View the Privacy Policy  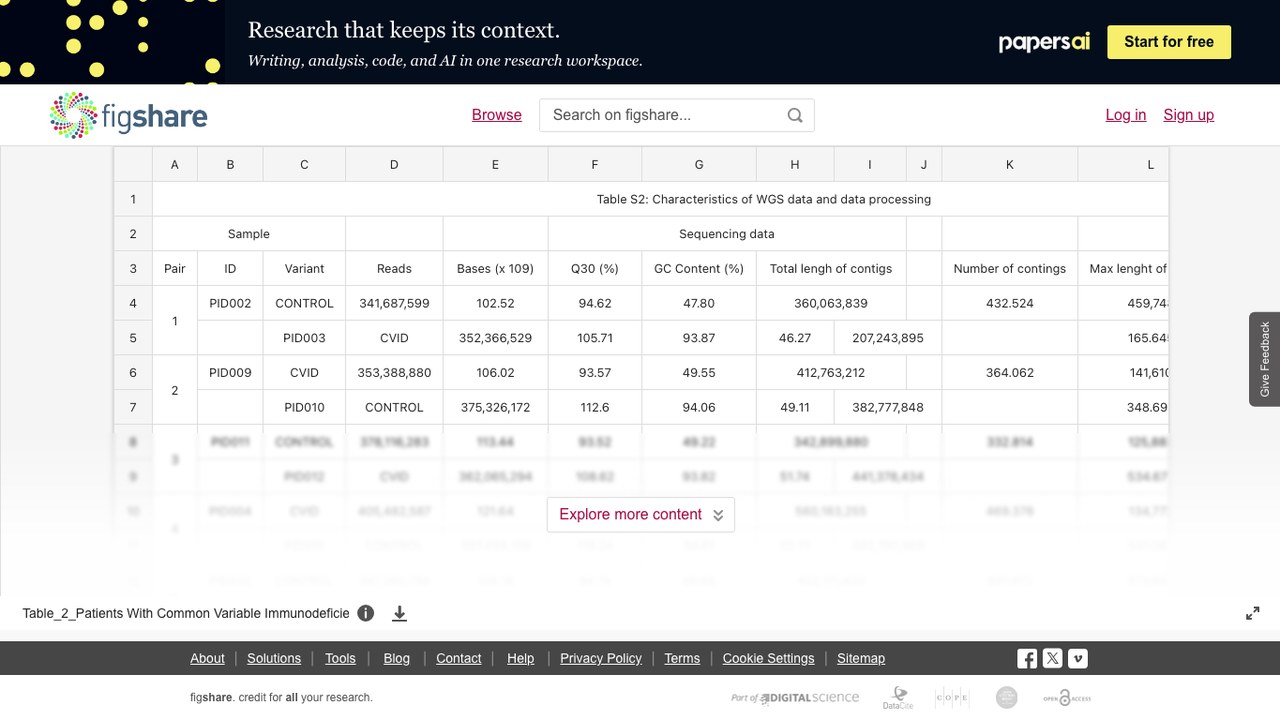(x=601, y=658)
